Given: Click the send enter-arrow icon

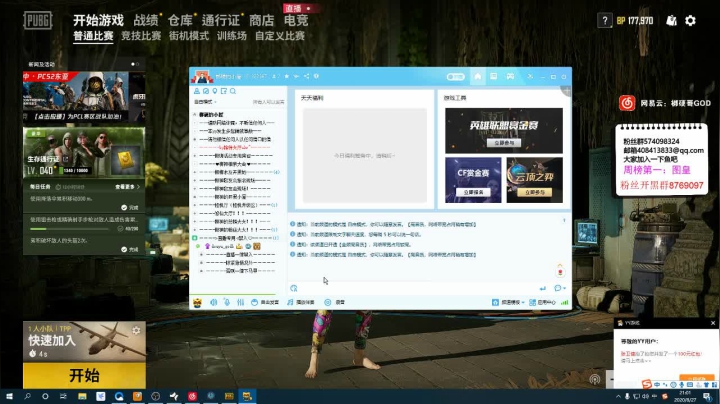Looking at the screenshot, I should click(543, 288).
